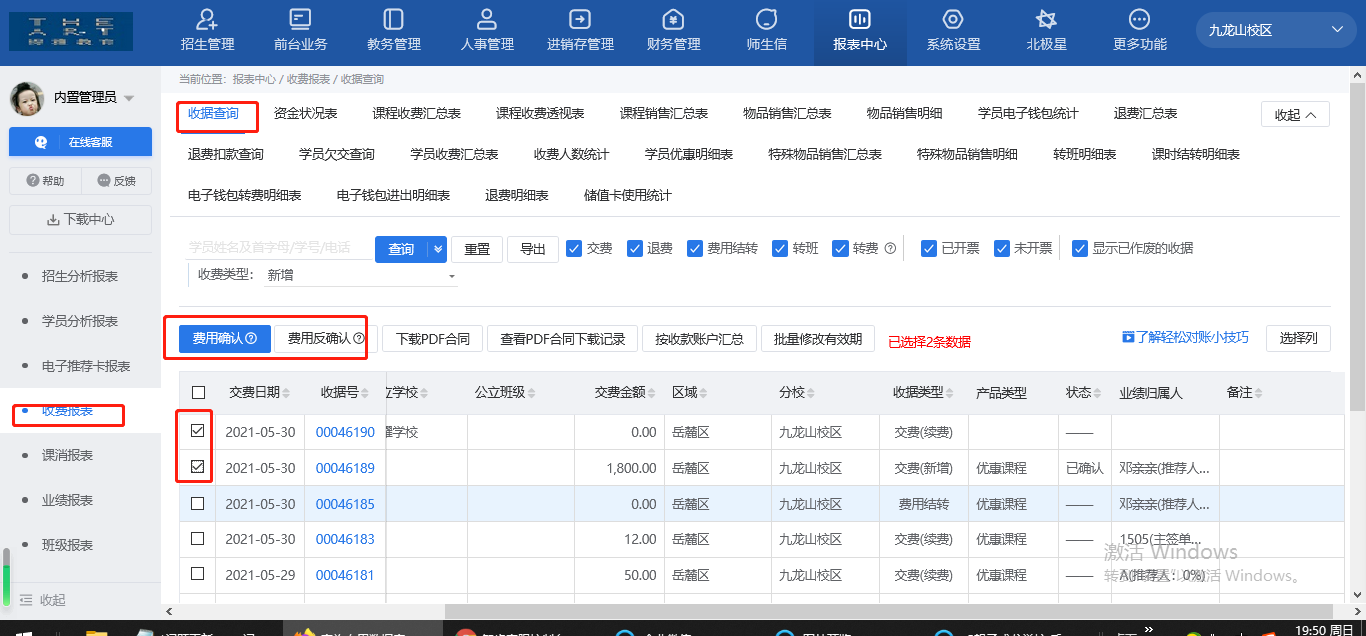This screenshot has height=636, width=1366.
Task: Click the sort icon on 分校 column
Action: click(x=812, y=393)
